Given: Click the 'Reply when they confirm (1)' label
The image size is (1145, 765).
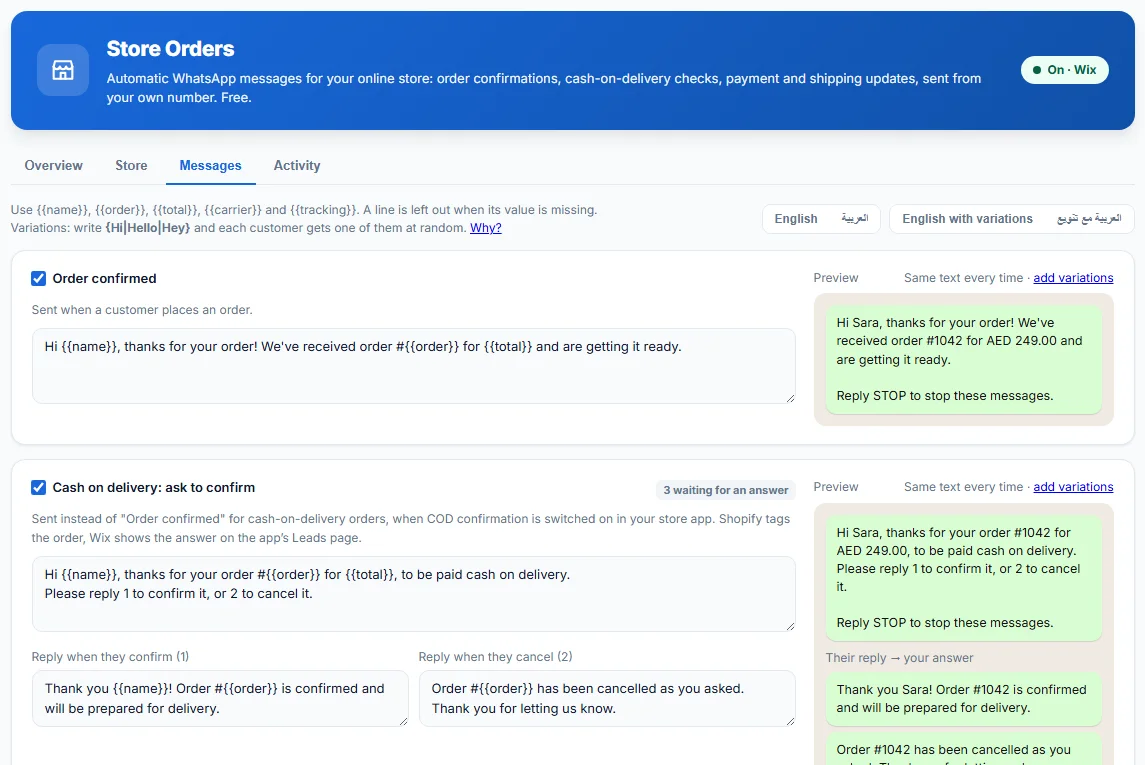Looking at the screenshot, I should [110, 657].
